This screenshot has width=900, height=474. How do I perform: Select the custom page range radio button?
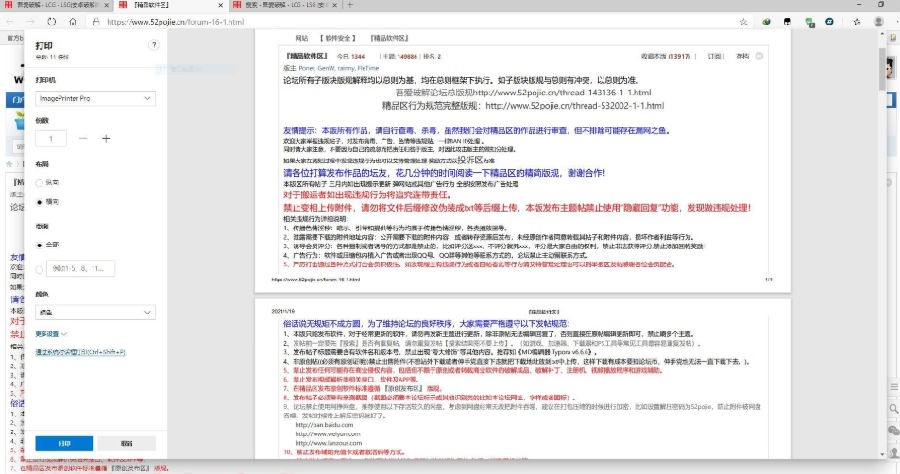tap(40, 269)
